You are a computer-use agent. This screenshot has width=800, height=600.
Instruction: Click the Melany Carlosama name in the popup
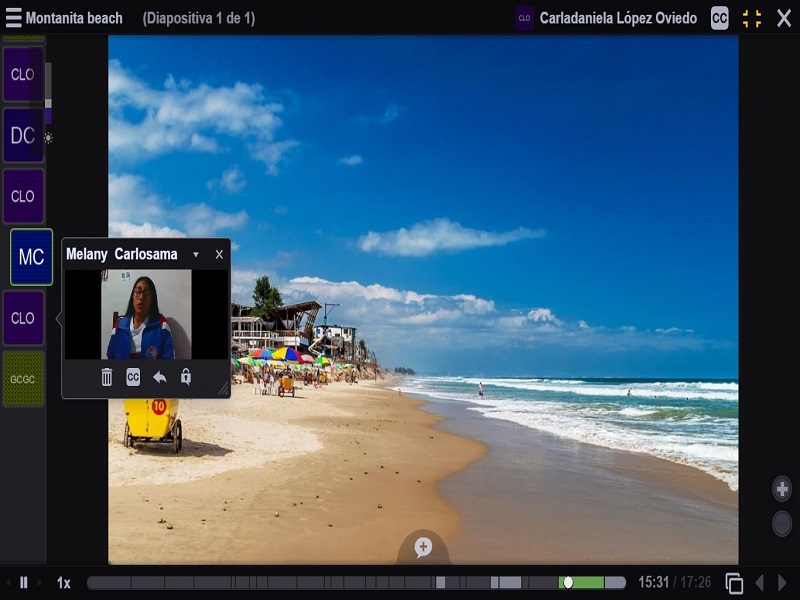(x=122, y=254)
